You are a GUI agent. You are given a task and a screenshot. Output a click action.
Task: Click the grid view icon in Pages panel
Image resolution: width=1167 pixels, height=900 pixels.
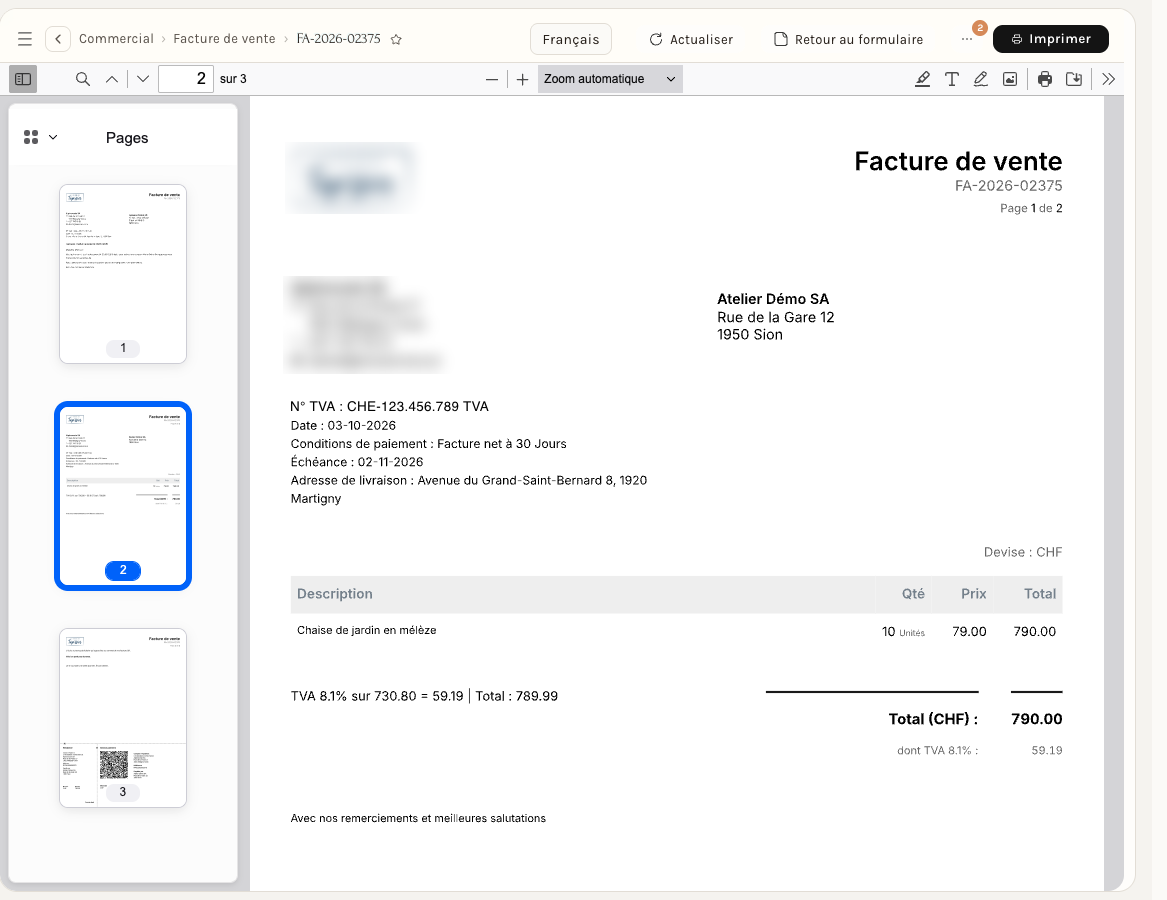pyautogui.click(x=31, y=137)
